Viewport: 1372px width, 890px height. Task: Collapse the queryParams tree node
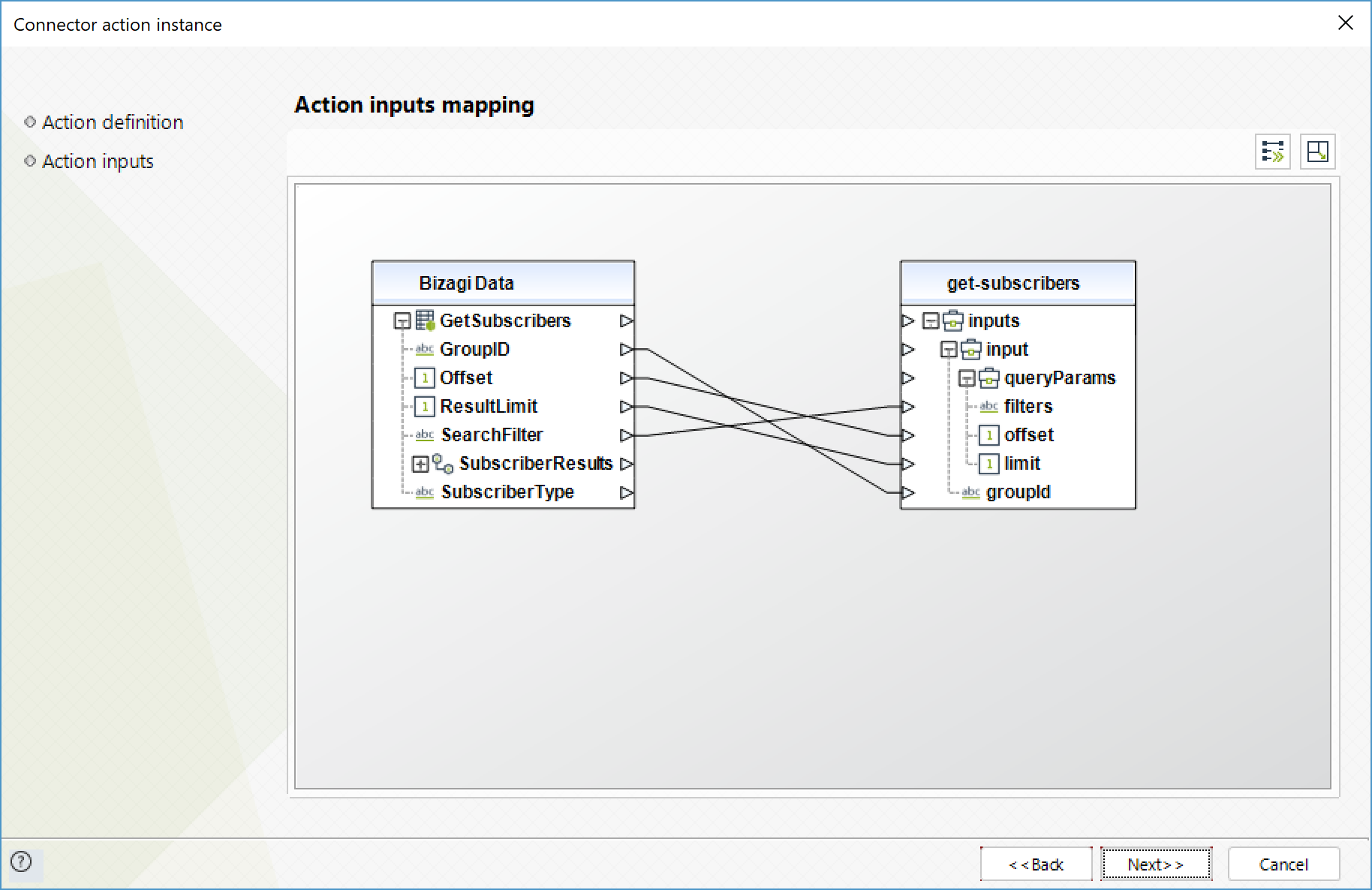coord(967,378)
